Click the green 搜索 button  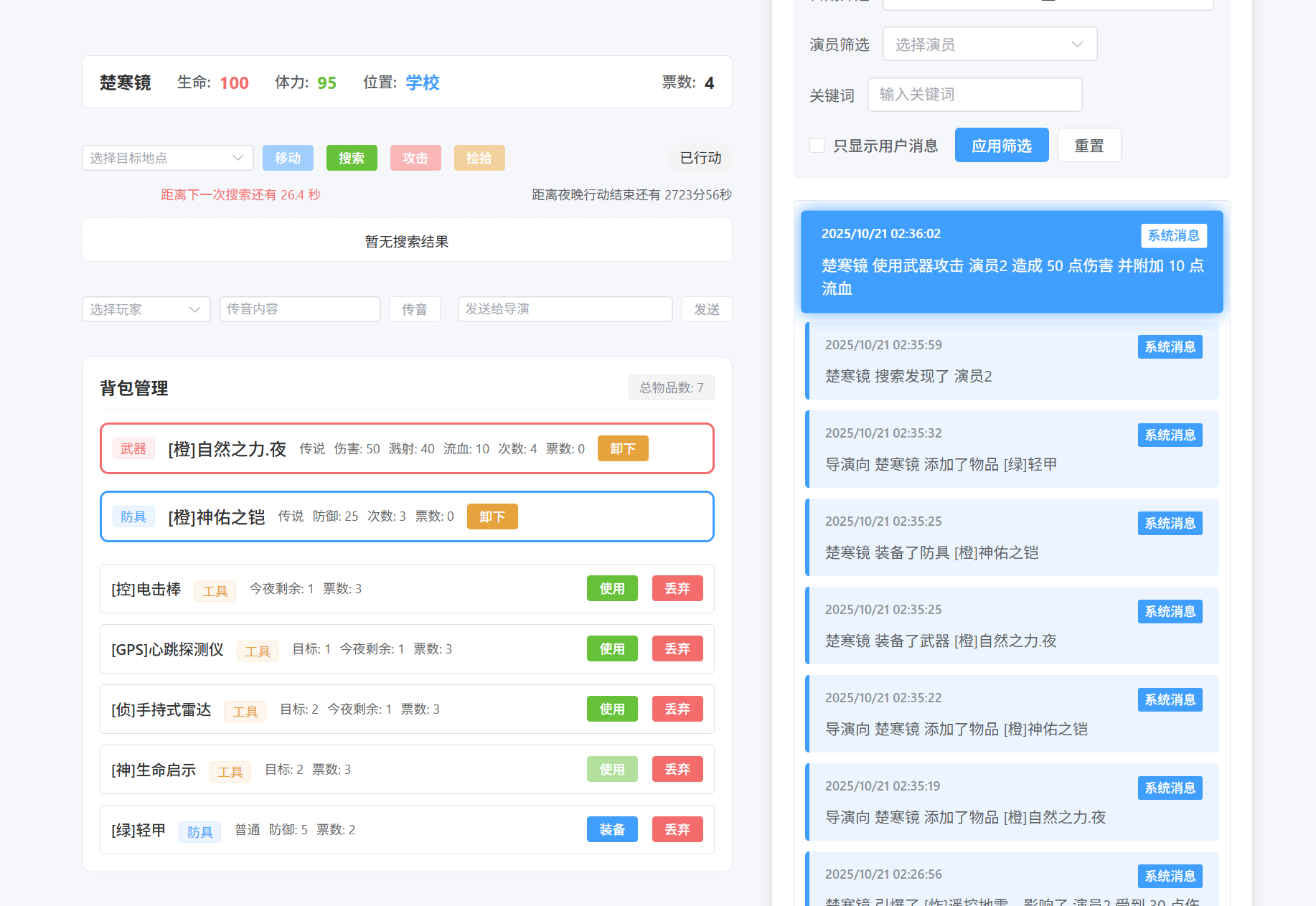click(351, 158)
